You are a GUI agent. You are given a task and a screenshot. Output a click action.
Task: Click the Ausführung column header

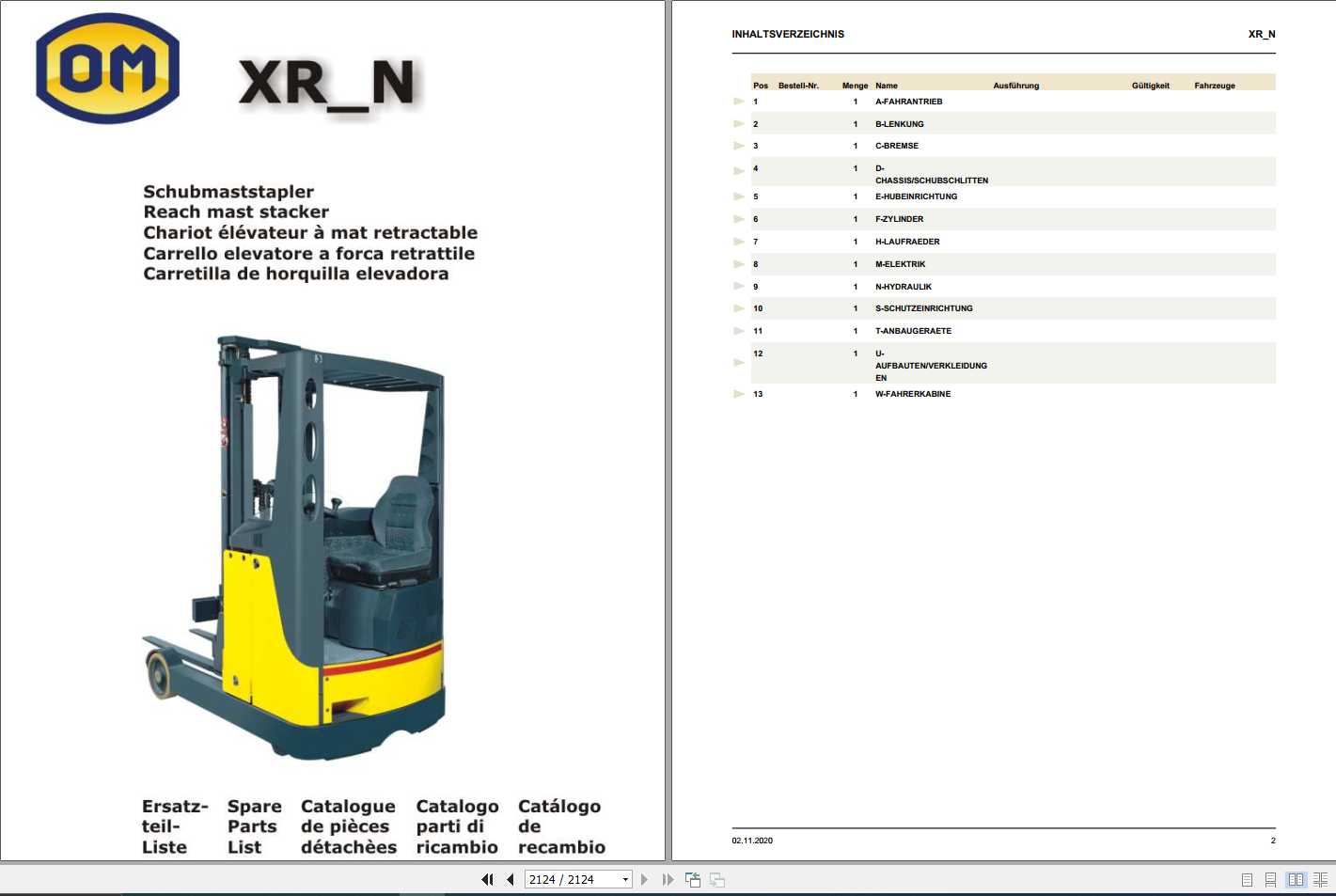point(1016,86)
